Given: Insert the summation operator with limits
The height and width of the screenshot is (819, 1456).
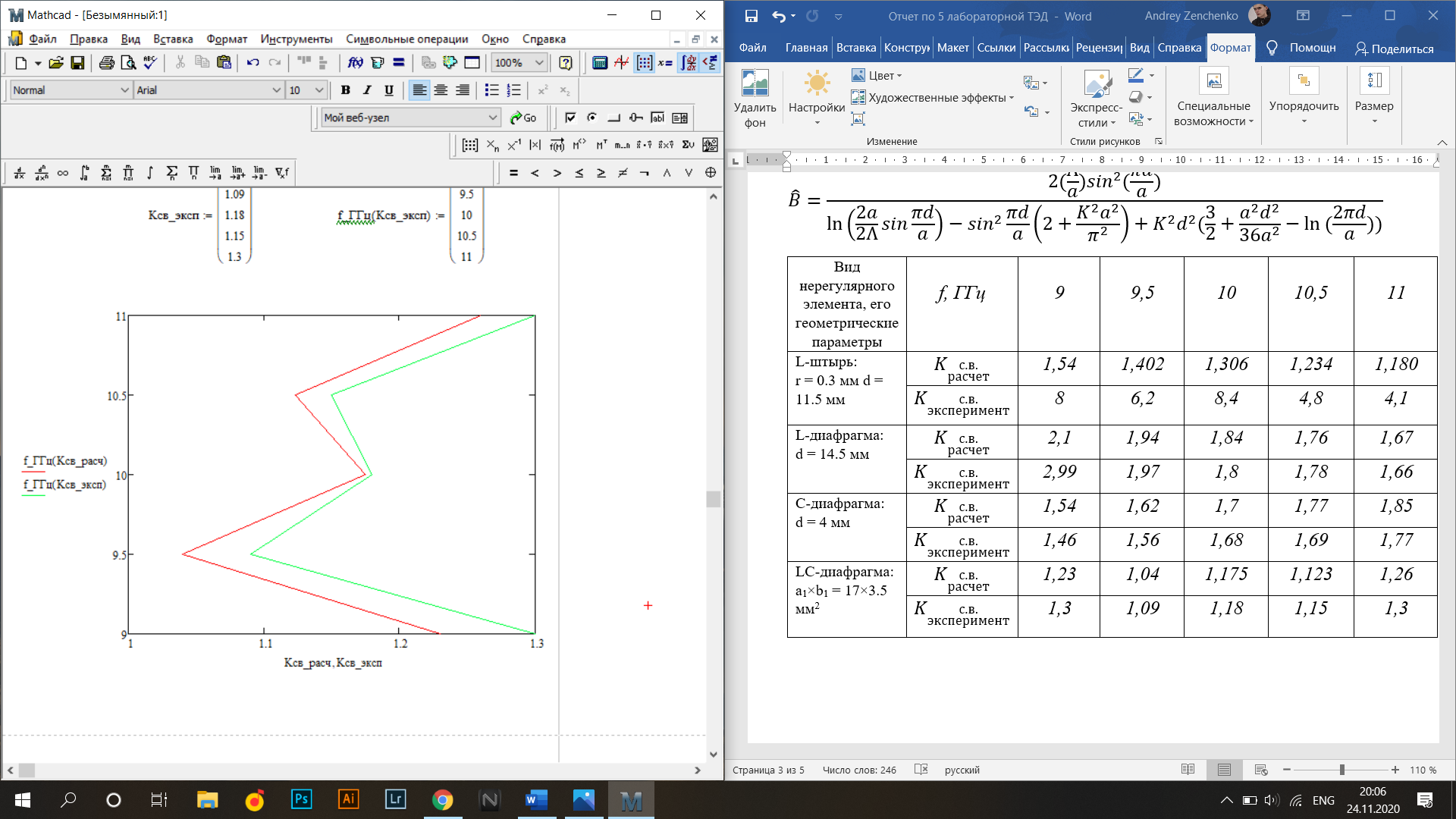Looking at the screenshot, I should 107,173.
